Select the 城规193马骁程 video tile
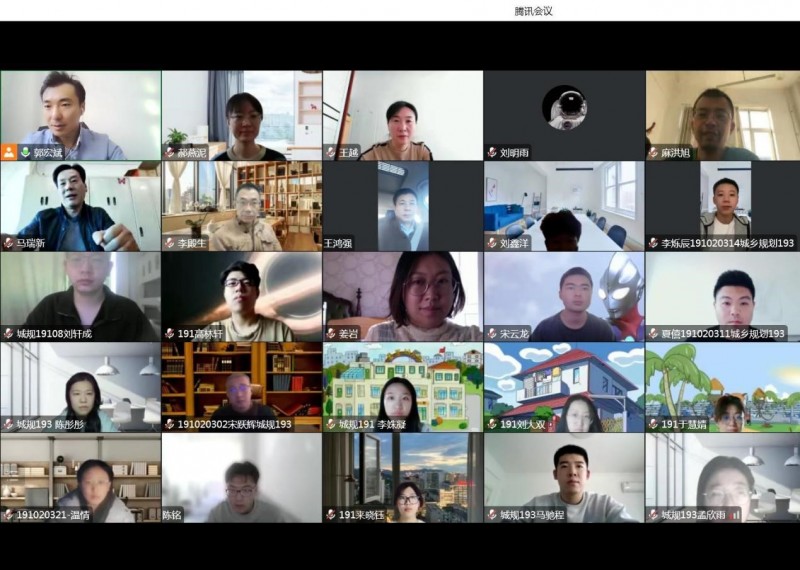The height and width of the screenshot is (570, 800). tap(564, 475)
